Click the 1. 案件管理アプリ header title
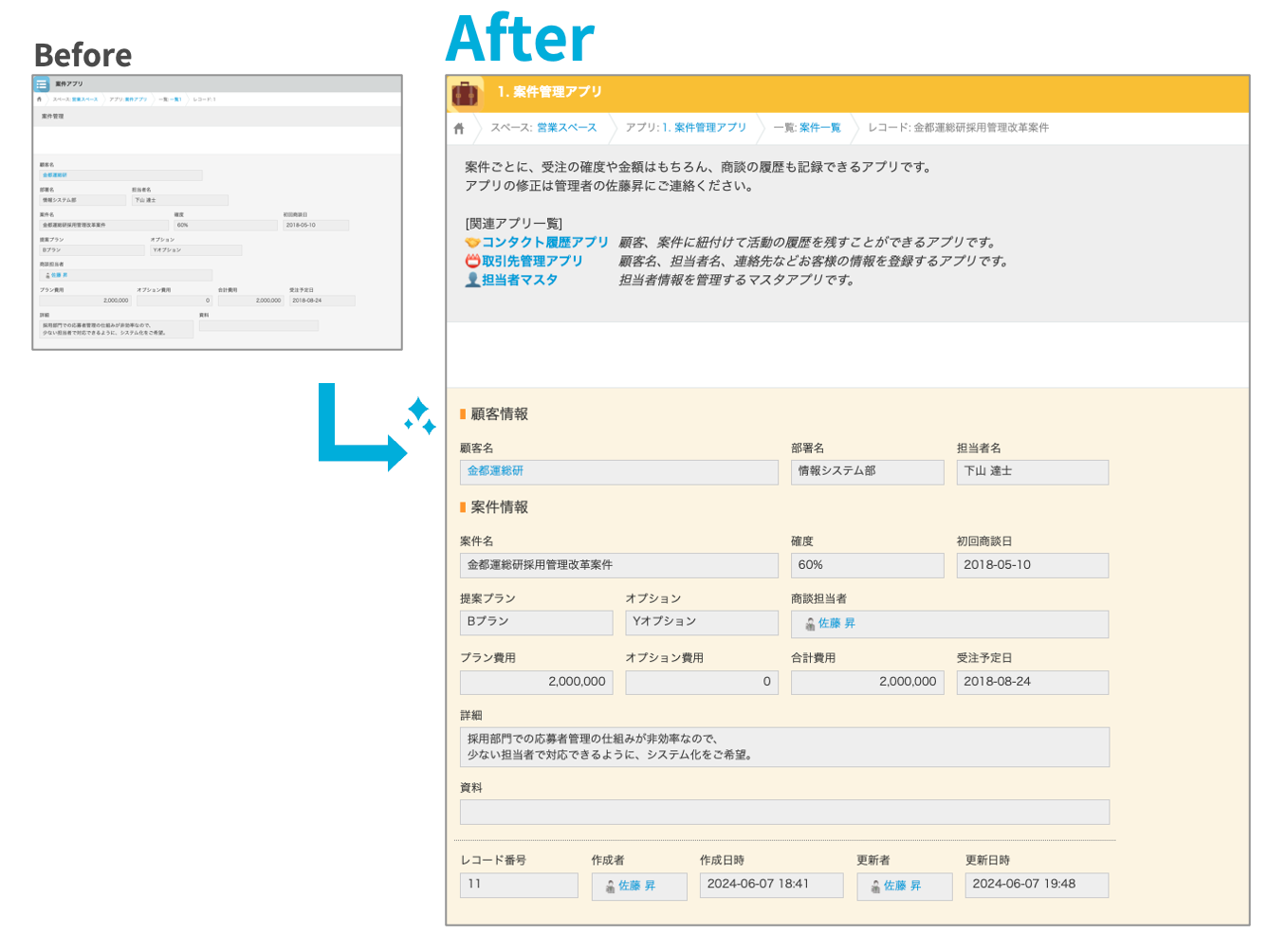This screenshot has height=952, width=1286. tap(550, 92)
